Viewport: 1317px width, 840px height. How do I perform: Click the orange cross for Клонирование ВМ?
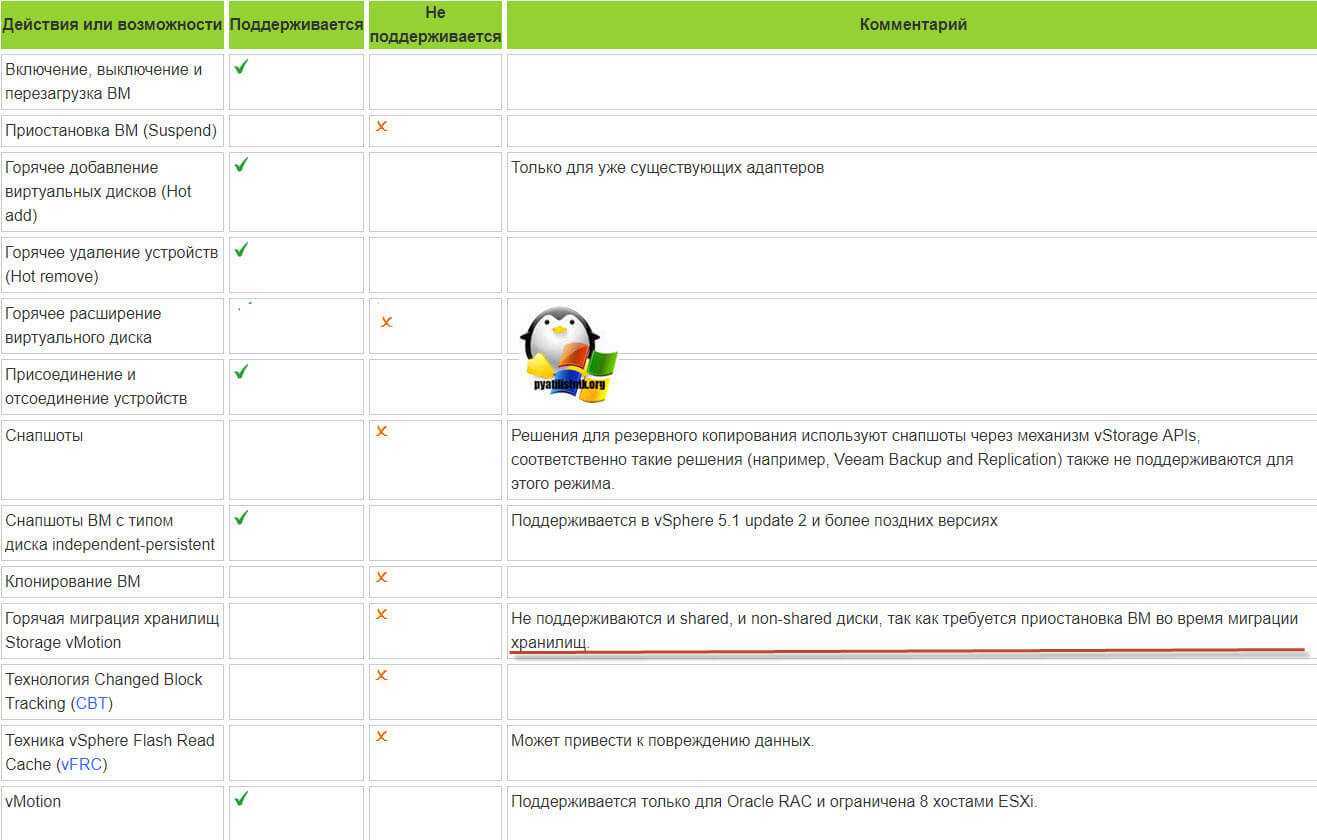[381, 577]
